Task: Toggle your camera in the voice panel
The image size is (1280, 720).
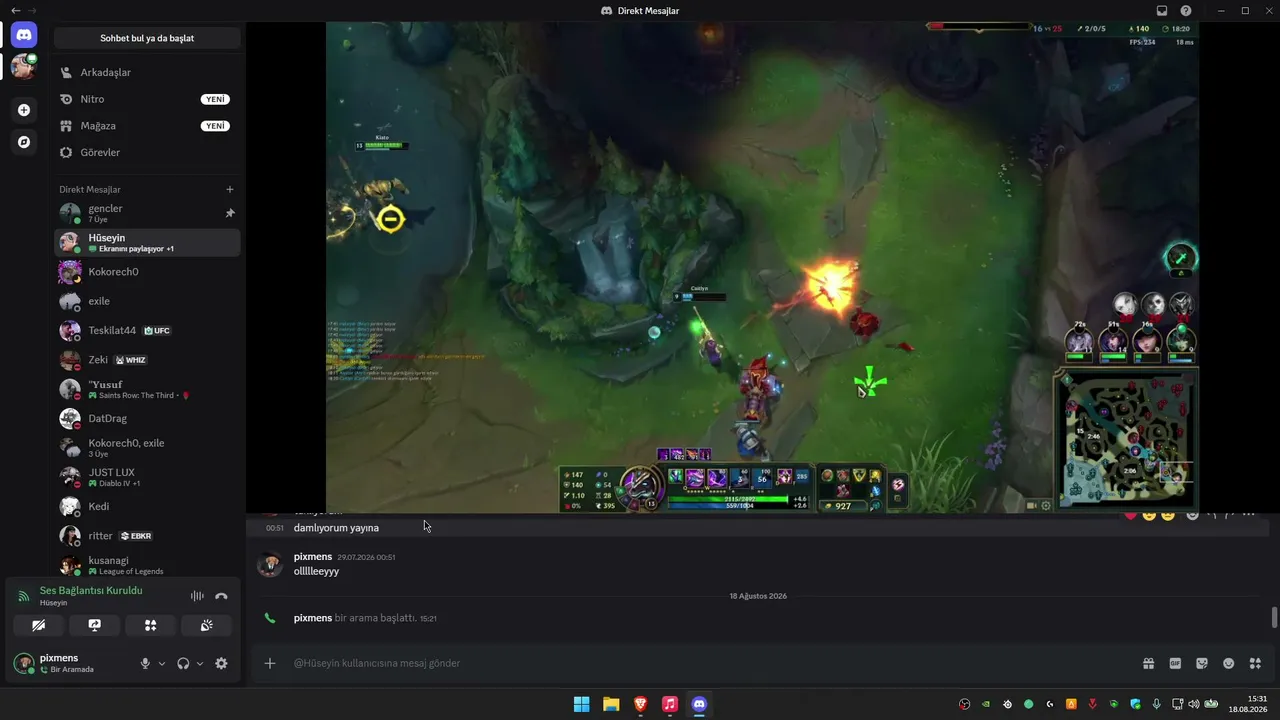Action: pyautogui.click(x=39, y=625)
